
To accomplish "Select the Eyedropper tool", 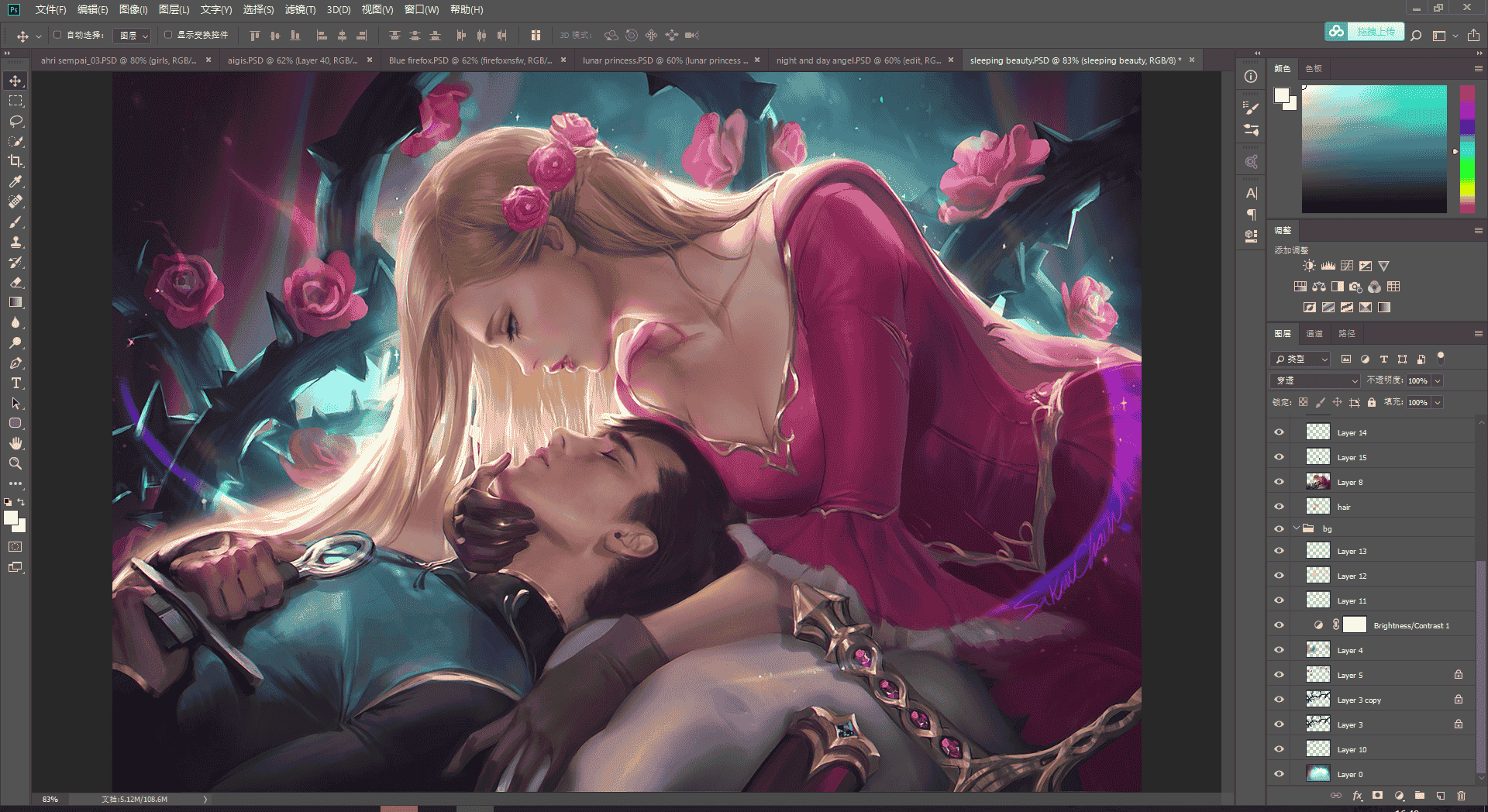I will (x=15, y=181).
